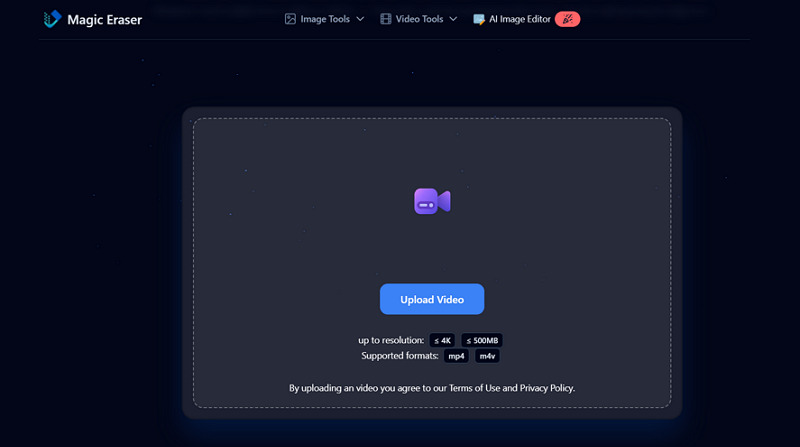Screen dimensions: 800x447
Task: Click the m4v format tag
Action: pos(488,356)
